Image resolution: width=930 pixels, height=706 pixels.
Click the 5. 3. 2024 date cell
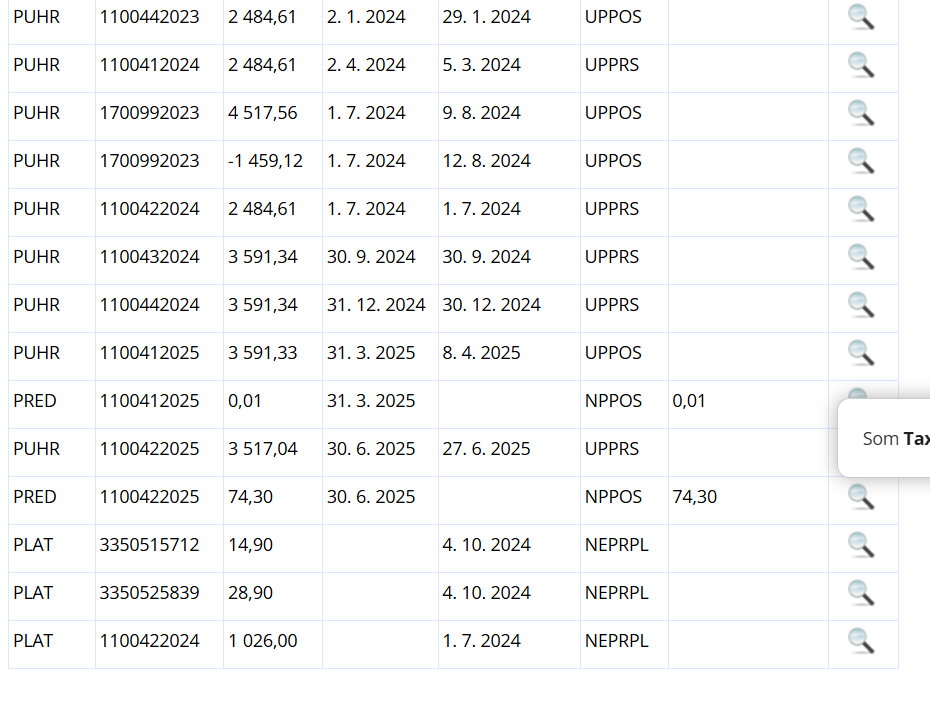pyautogui.click(x=481, y=65)
